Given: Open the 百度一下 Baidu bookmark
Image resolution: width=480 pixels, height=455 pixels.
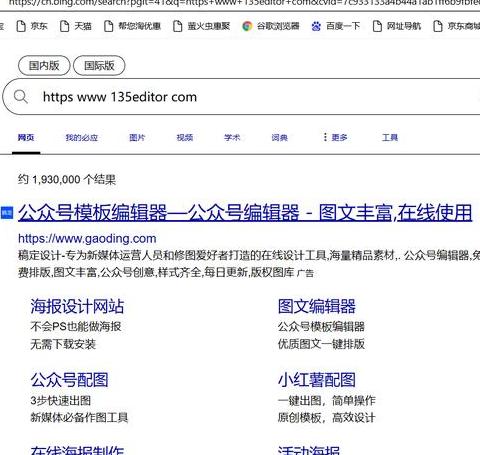Looking at the screenshot, I should tap(336, 26).
